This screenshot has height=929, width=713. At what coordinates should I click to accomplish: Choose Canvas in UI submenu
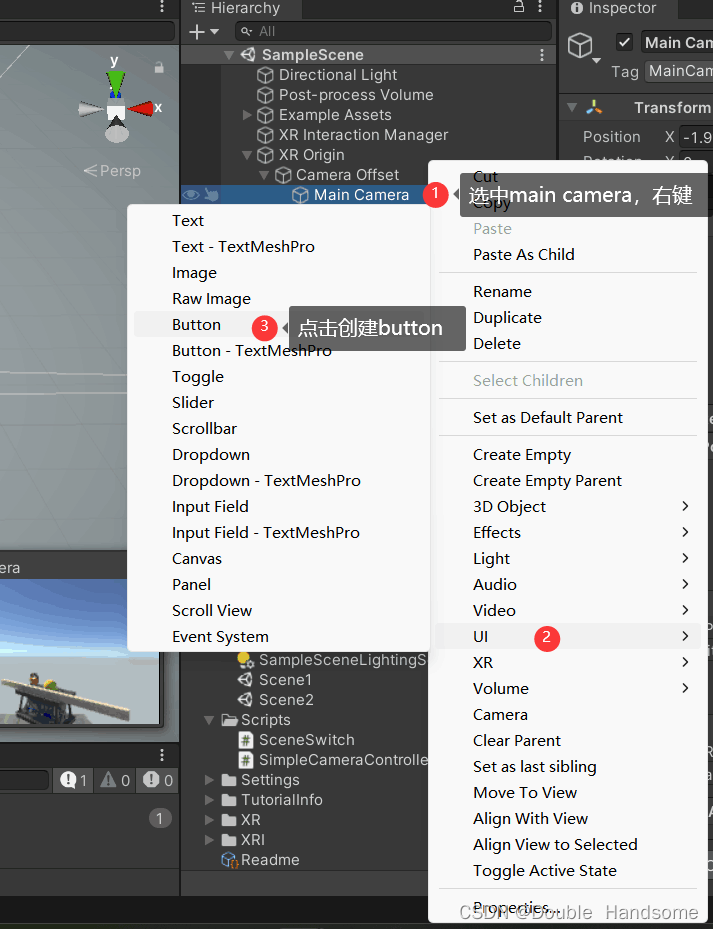point(197,559)
